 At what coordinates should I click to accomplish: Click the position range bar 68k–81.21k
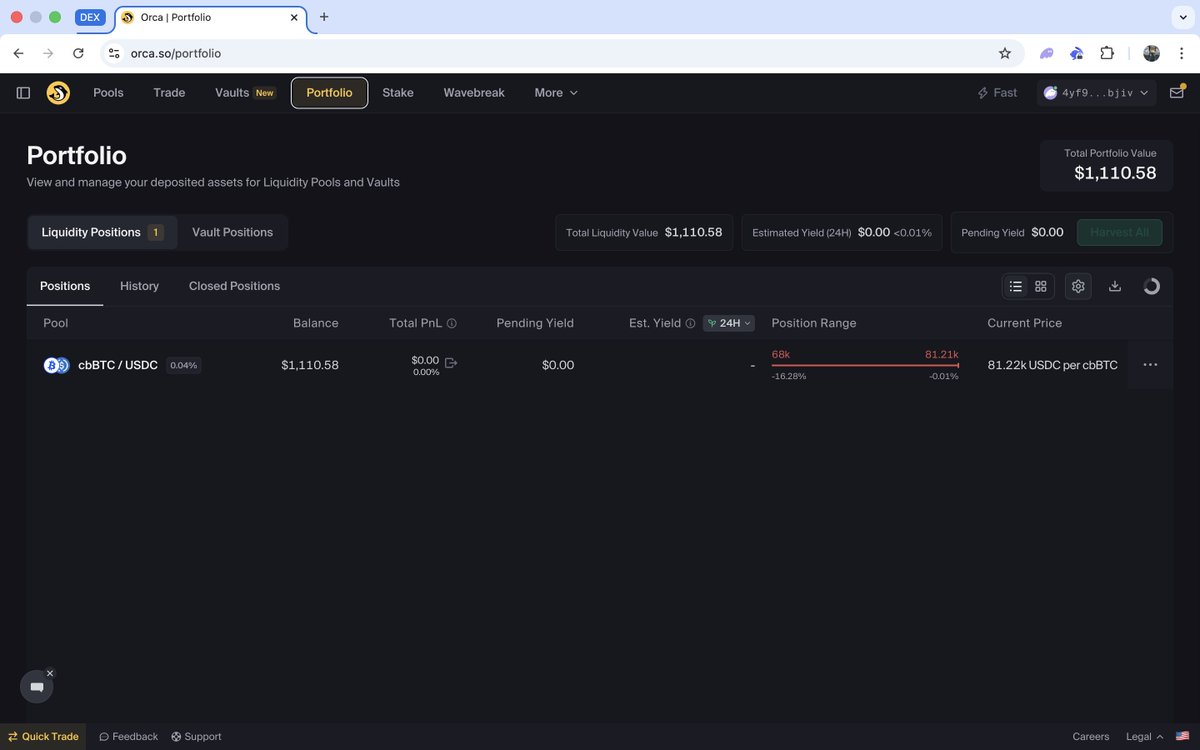[x=865, y=365]
